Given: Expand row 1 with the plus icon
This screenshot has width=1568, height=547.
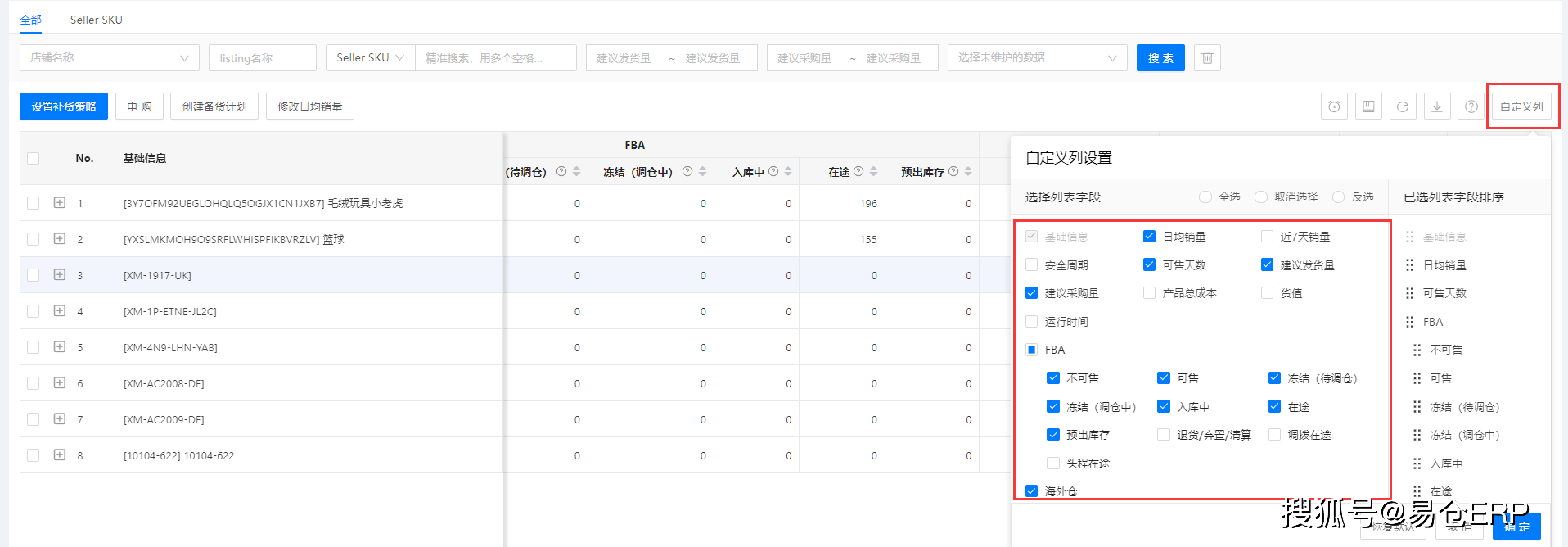Looking at the screenshot, I should [x=60, y=202].
